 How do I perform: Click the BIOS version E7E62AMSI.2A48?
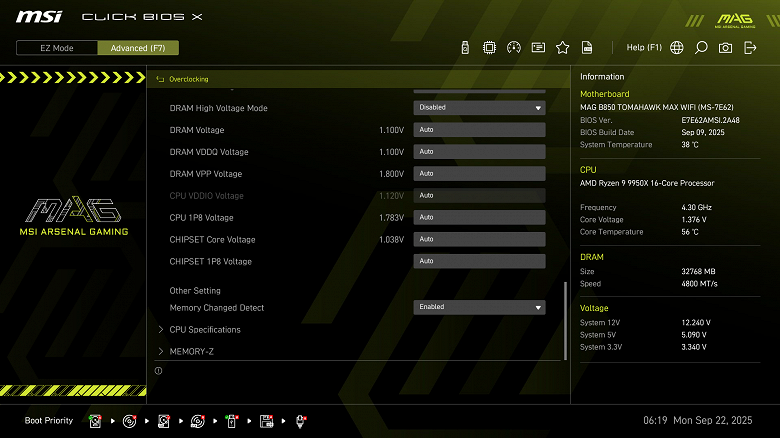point(710,120)
